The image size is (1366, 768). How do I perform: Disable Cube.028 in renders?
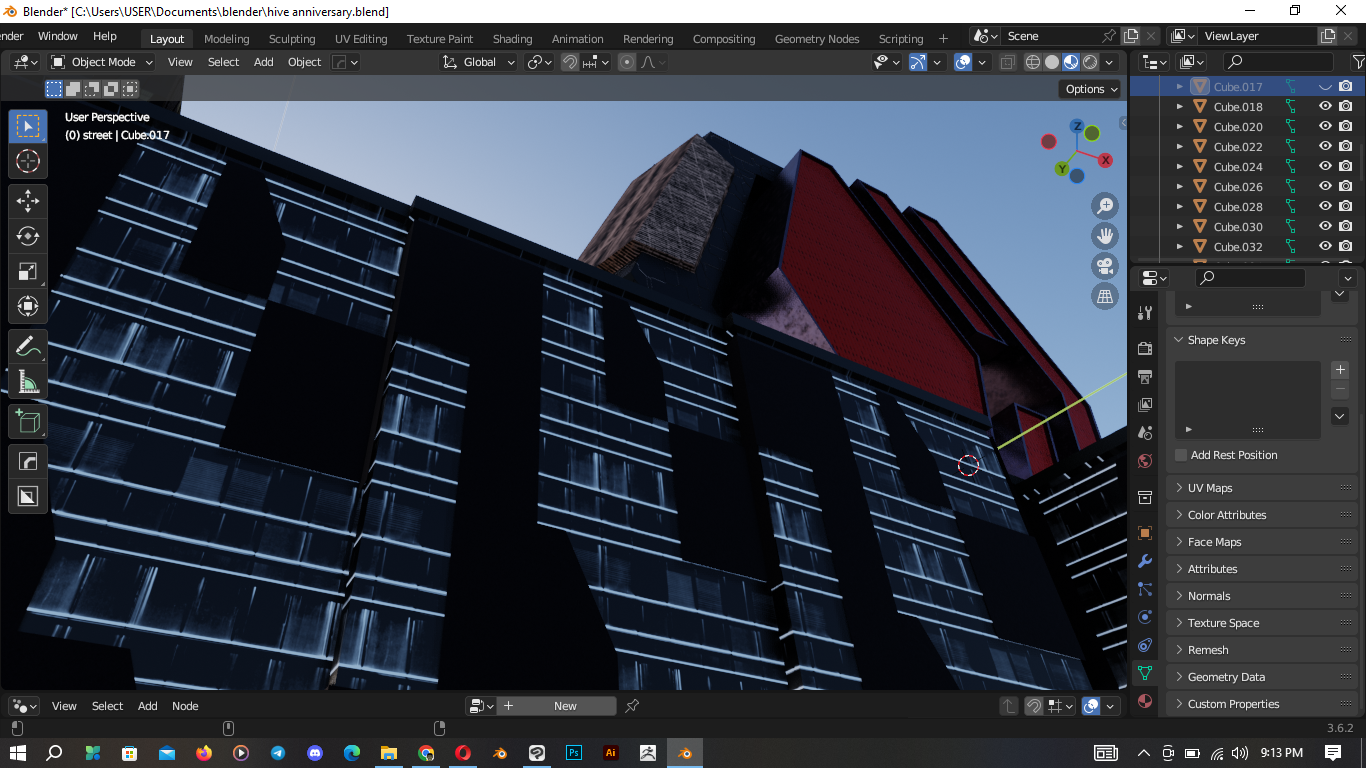pyautogui.click(x=1346, y=207)
